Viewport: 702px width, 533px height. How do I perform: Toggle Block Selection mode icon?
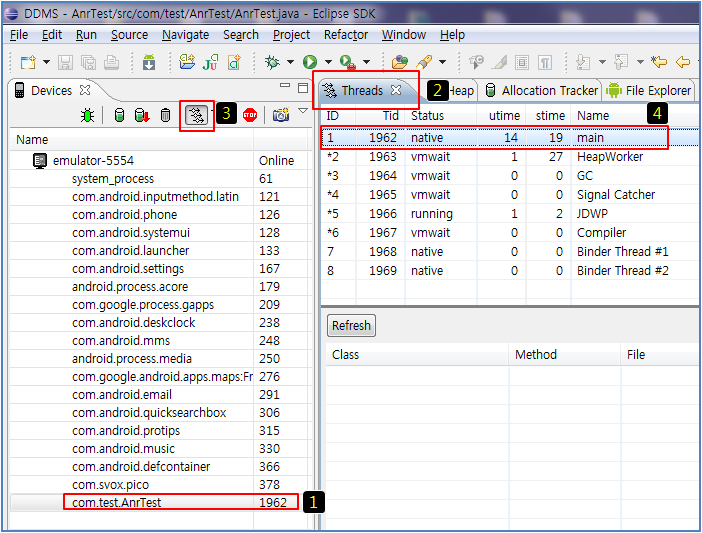tap(522, 62)
